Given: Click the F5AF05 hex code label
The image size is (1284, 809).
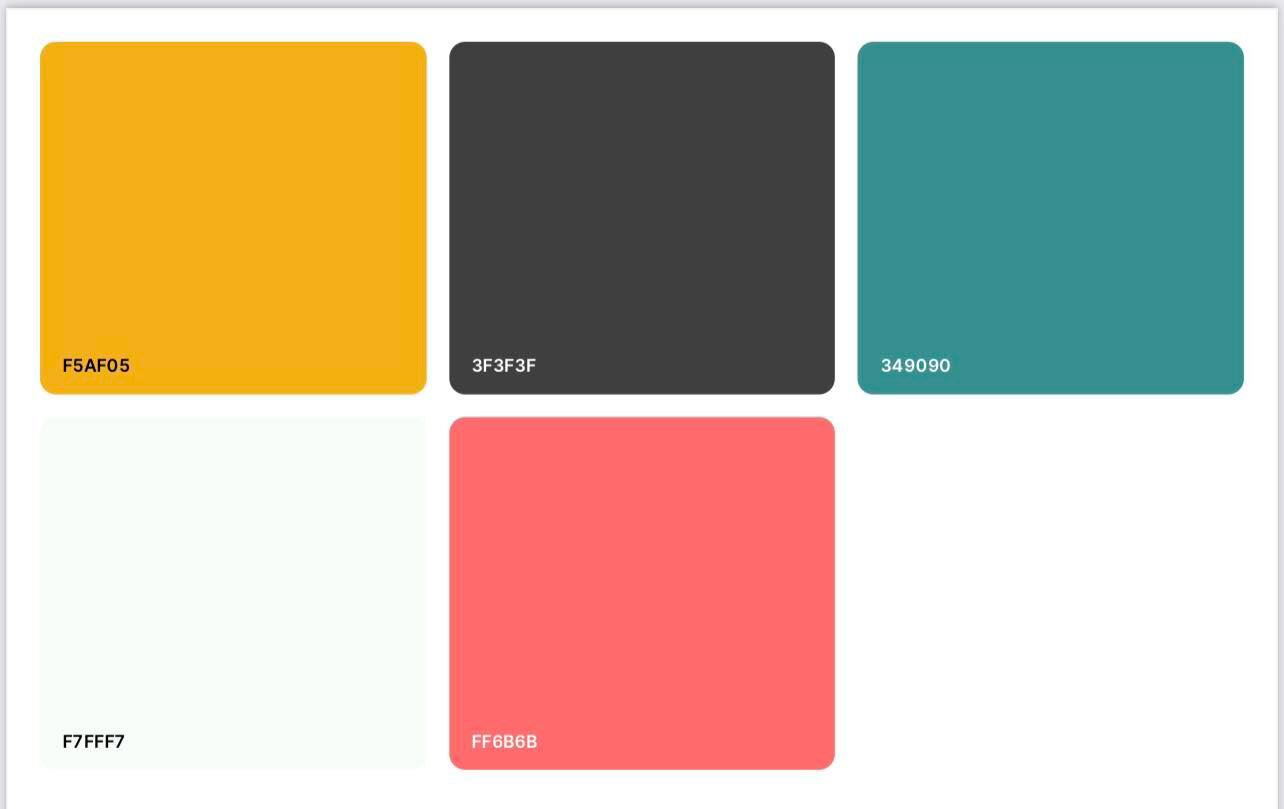Looking at the screenshot, I should (96, 366).
